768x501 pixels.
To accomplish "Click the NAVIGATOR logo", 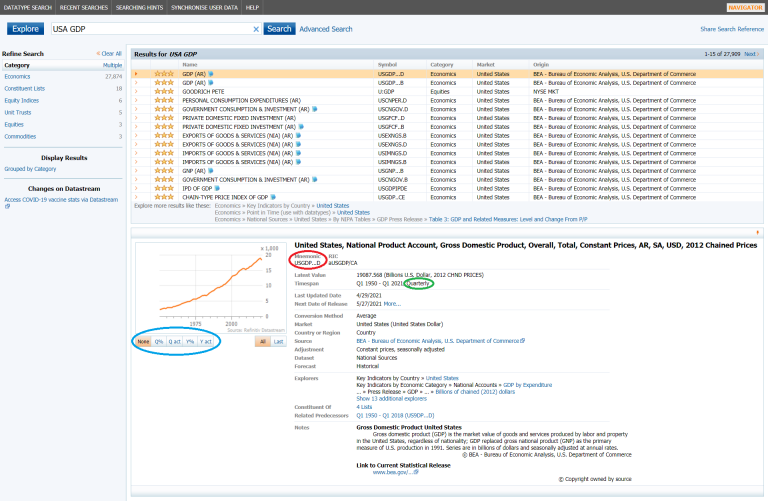I will (745, 7).
